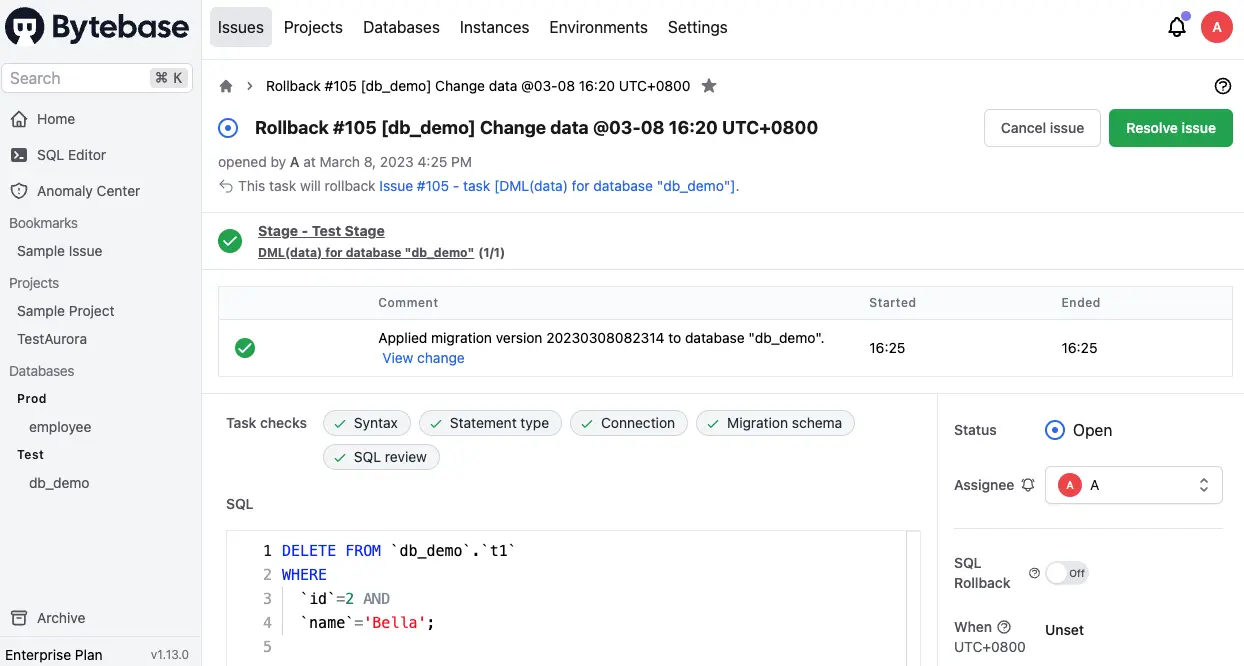Open the Assignee dropdown
This screenshot has width=1244, height=666.
point(1134,485)
